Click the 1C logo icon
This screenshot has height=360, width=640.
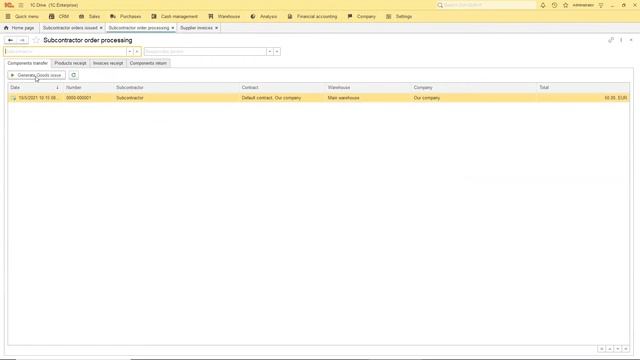click(9, 5)
